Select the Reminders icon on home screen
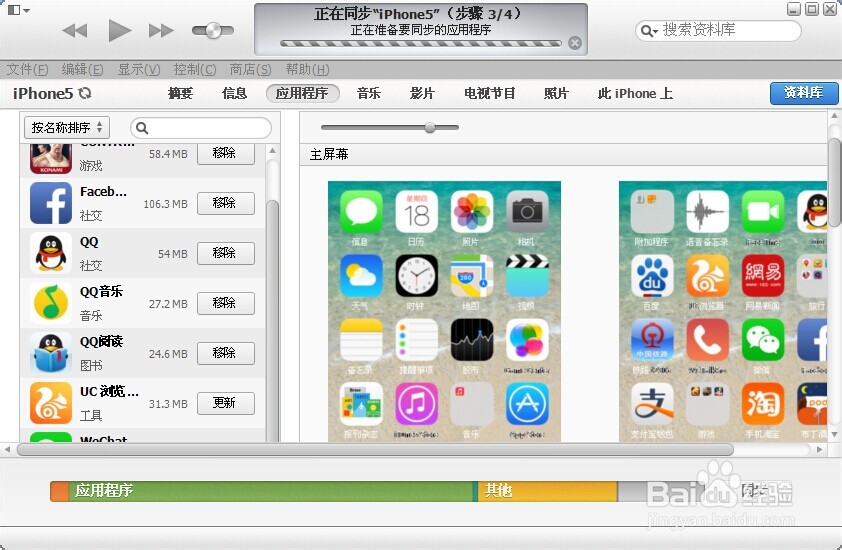The width and height of the screenshot is (842, 550). pos(417,340)
